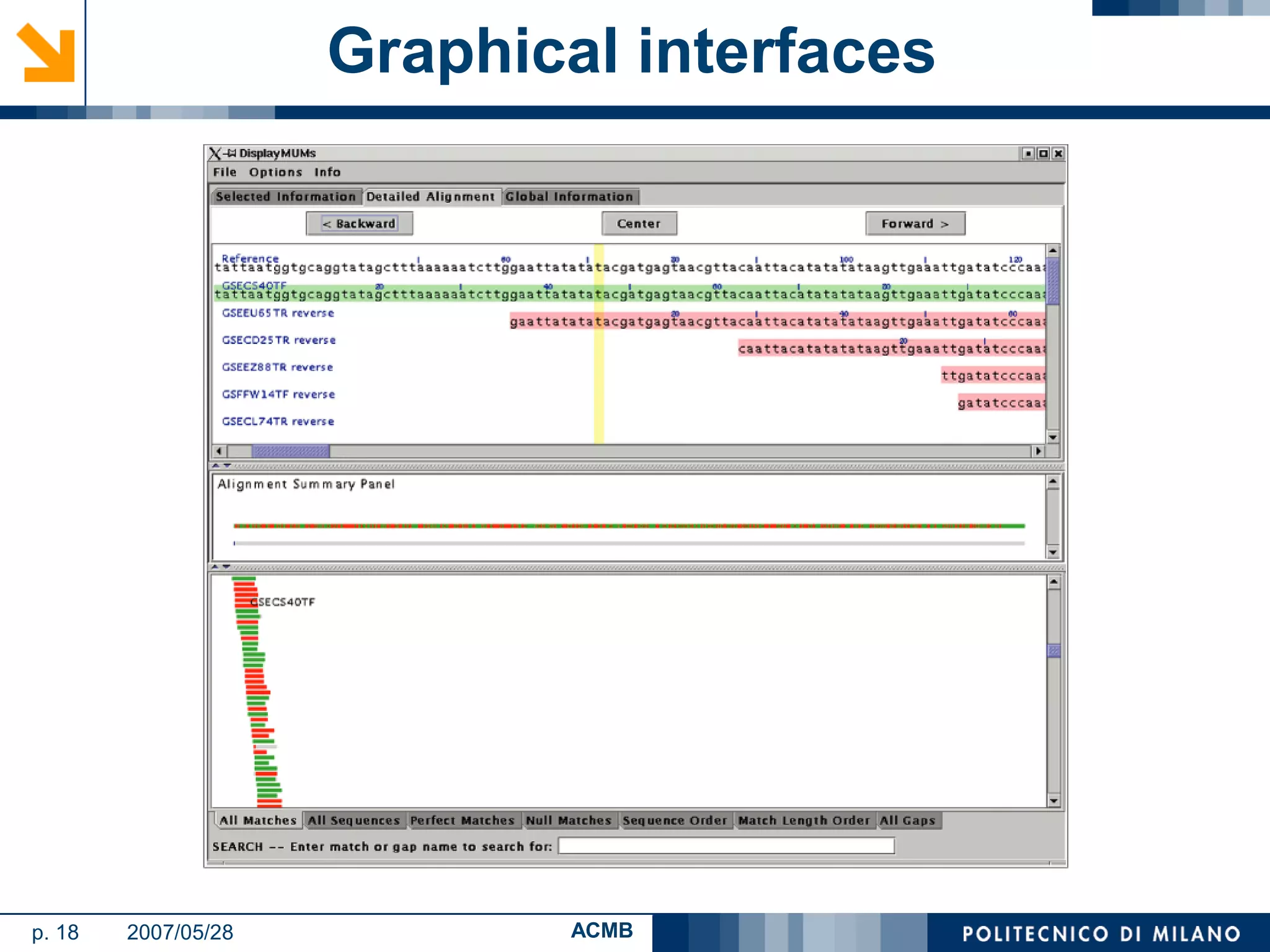The height and width of the screenshot is (952, 1270).
Task: Click alignment horizontal scrollbar right arrow
Action: [x=1038, y=451]
